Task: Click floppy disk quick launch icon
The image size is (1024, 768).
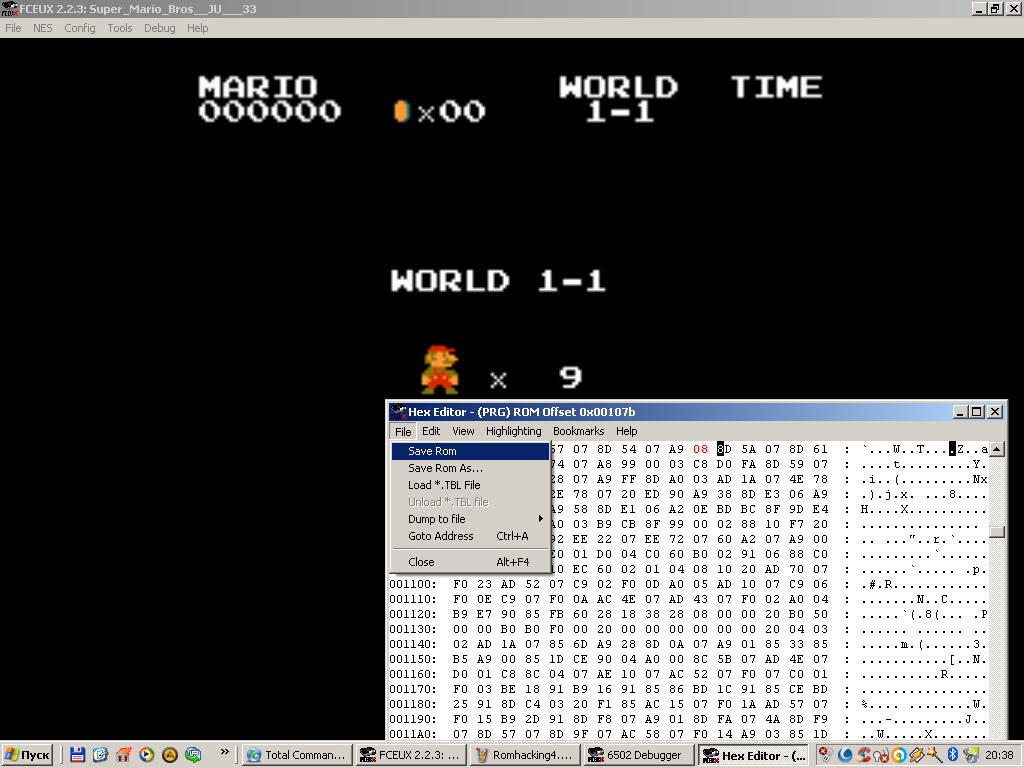Action: tap(77, 755)
